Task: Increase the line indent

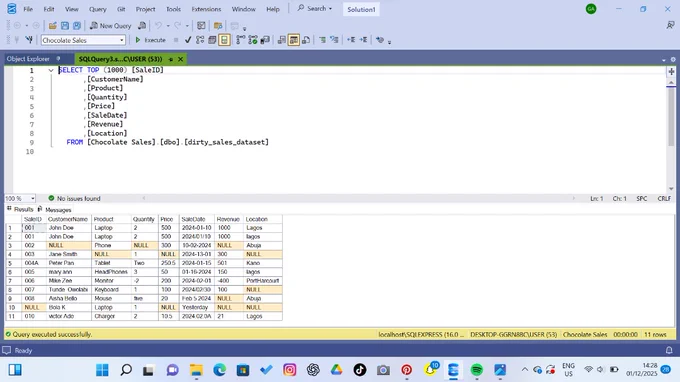Action: pos(363,40)
